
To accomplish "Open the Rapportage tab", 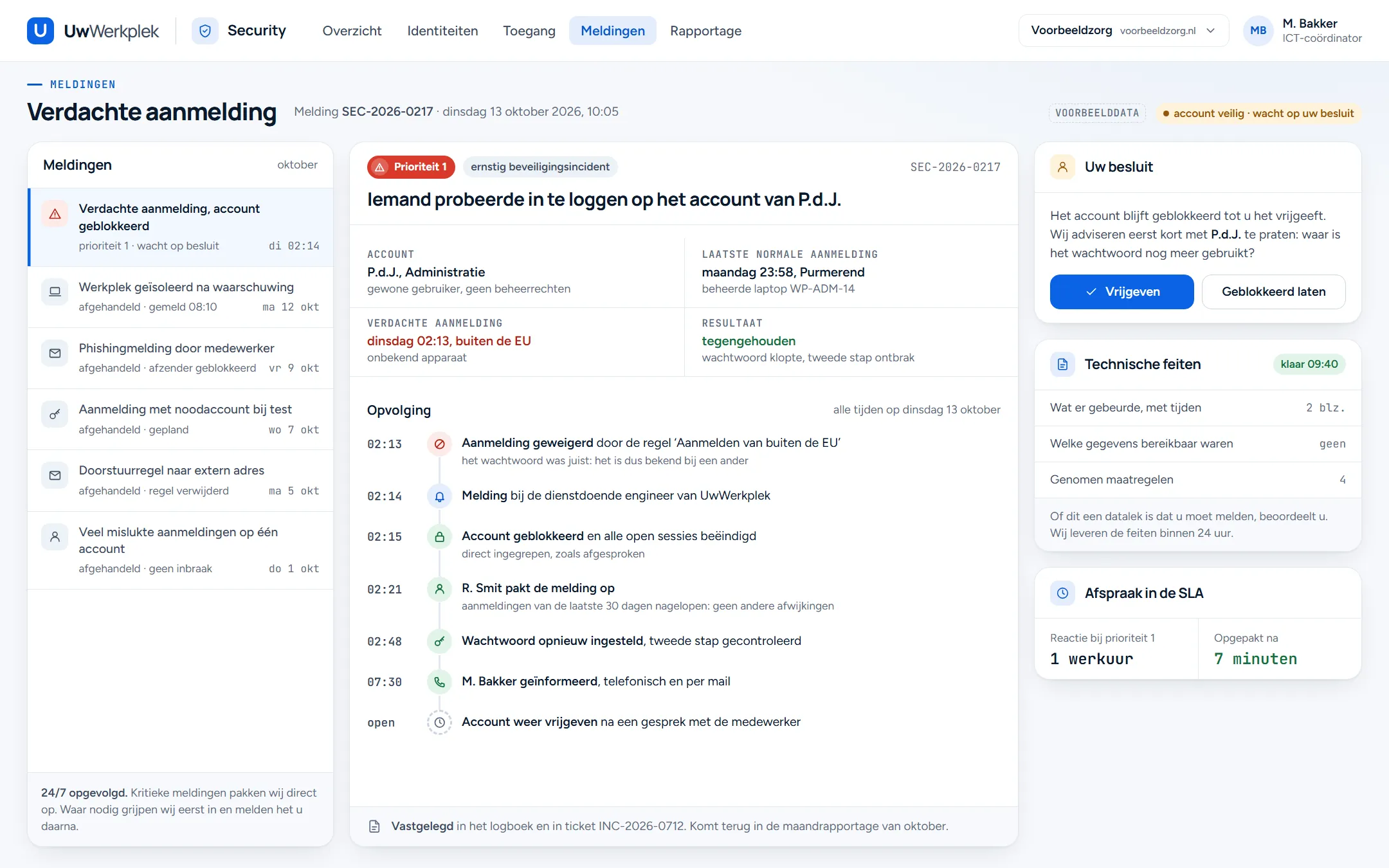I will click(705, 31).
